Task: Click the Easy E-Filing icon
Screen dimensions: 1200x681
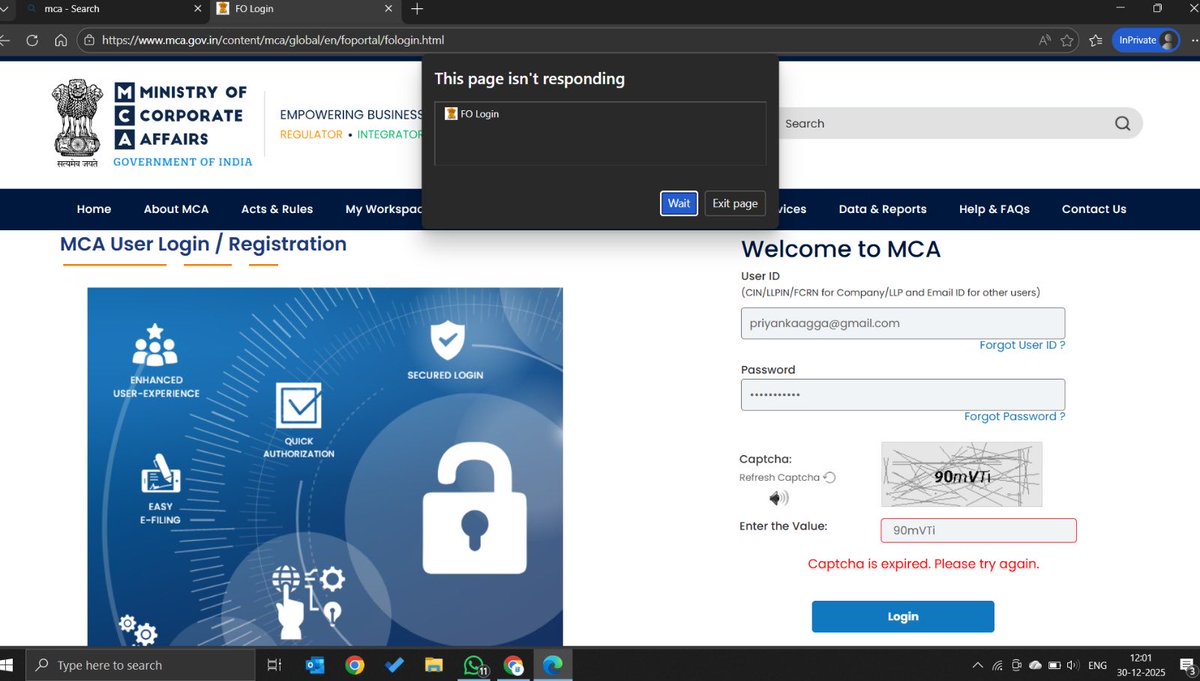Action: click(160, 474)
